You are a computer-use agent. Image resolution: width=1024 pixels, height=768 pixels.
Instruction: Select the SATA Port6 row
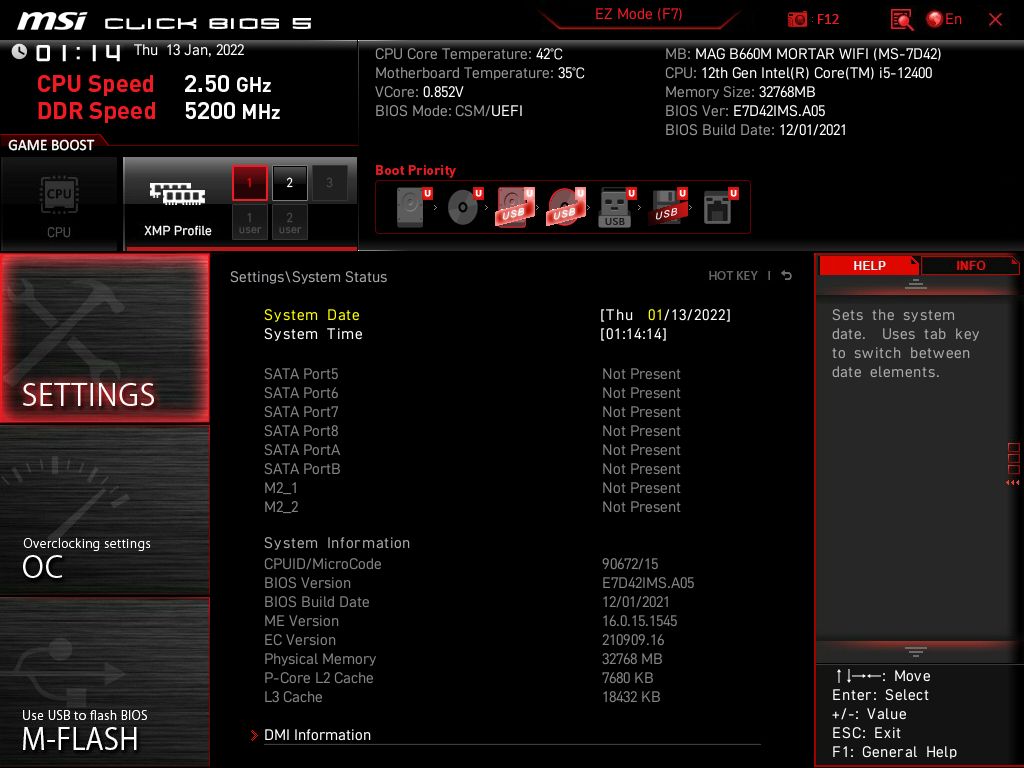(473, 392)
